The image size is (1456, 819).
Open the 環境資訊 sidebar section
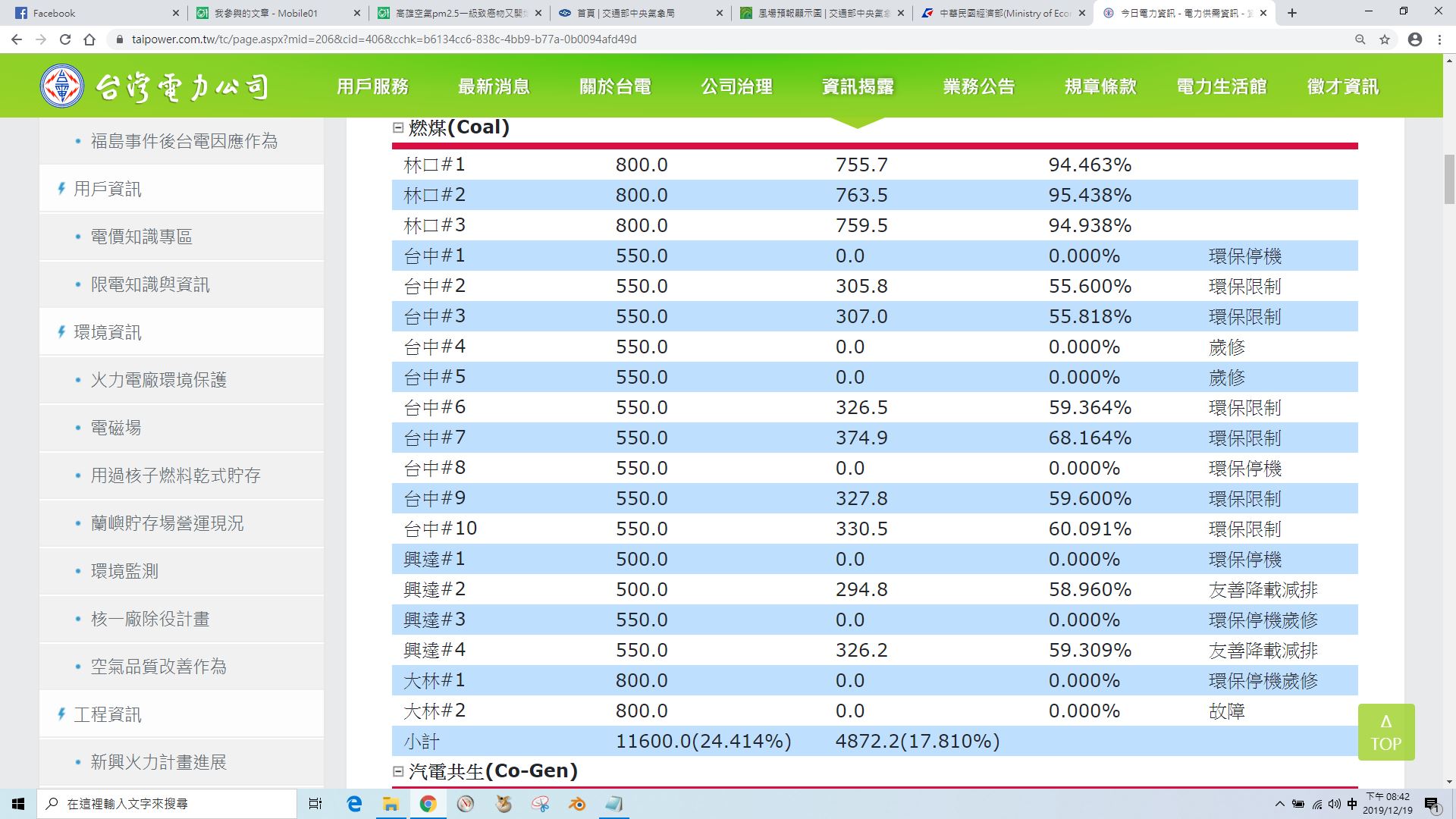[x=107, y=332]
